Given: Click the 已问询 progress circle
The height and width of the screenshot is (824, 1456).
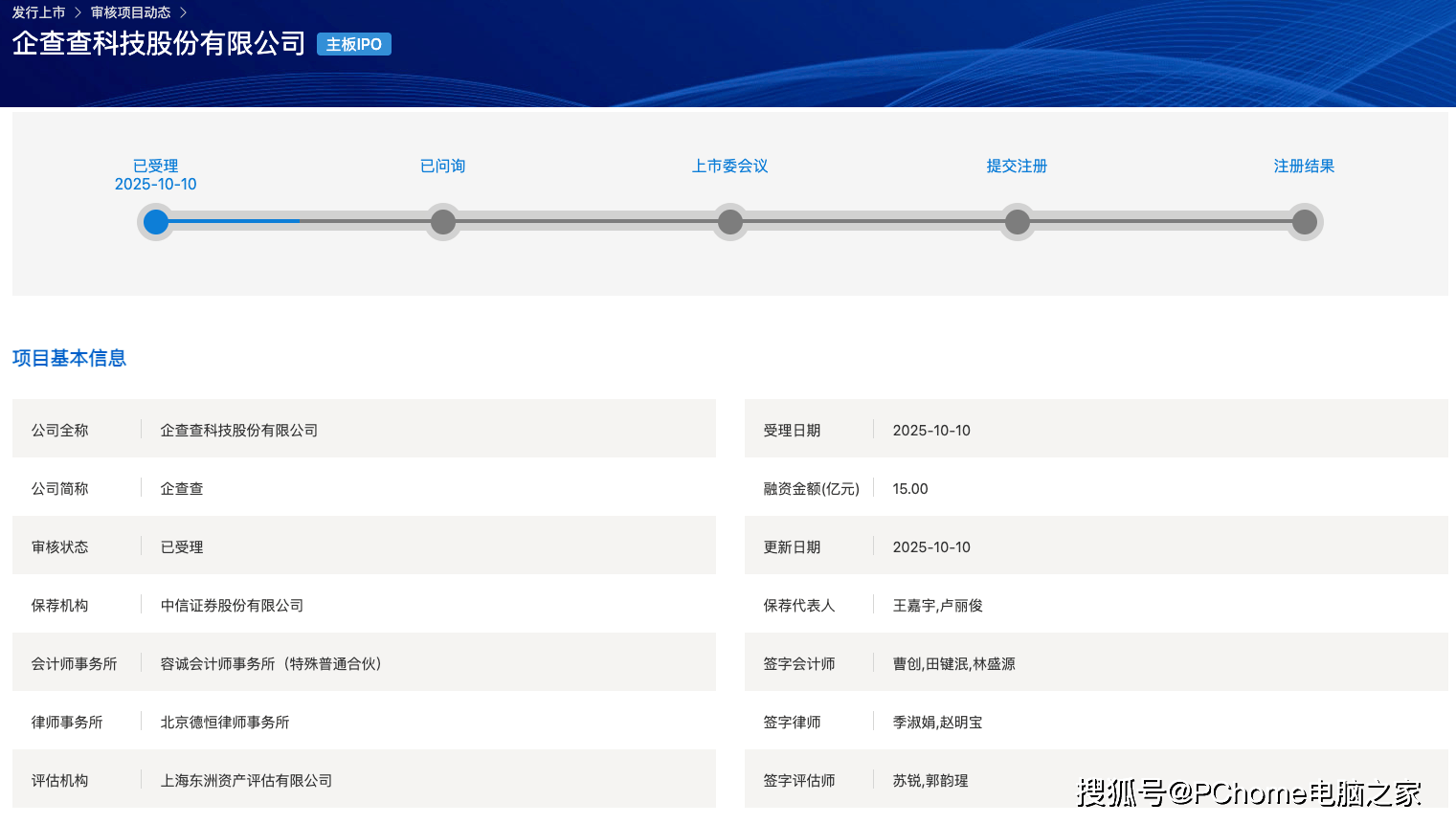Looking at the screenshot, I should pyautogui.click(x=443, y=222).
